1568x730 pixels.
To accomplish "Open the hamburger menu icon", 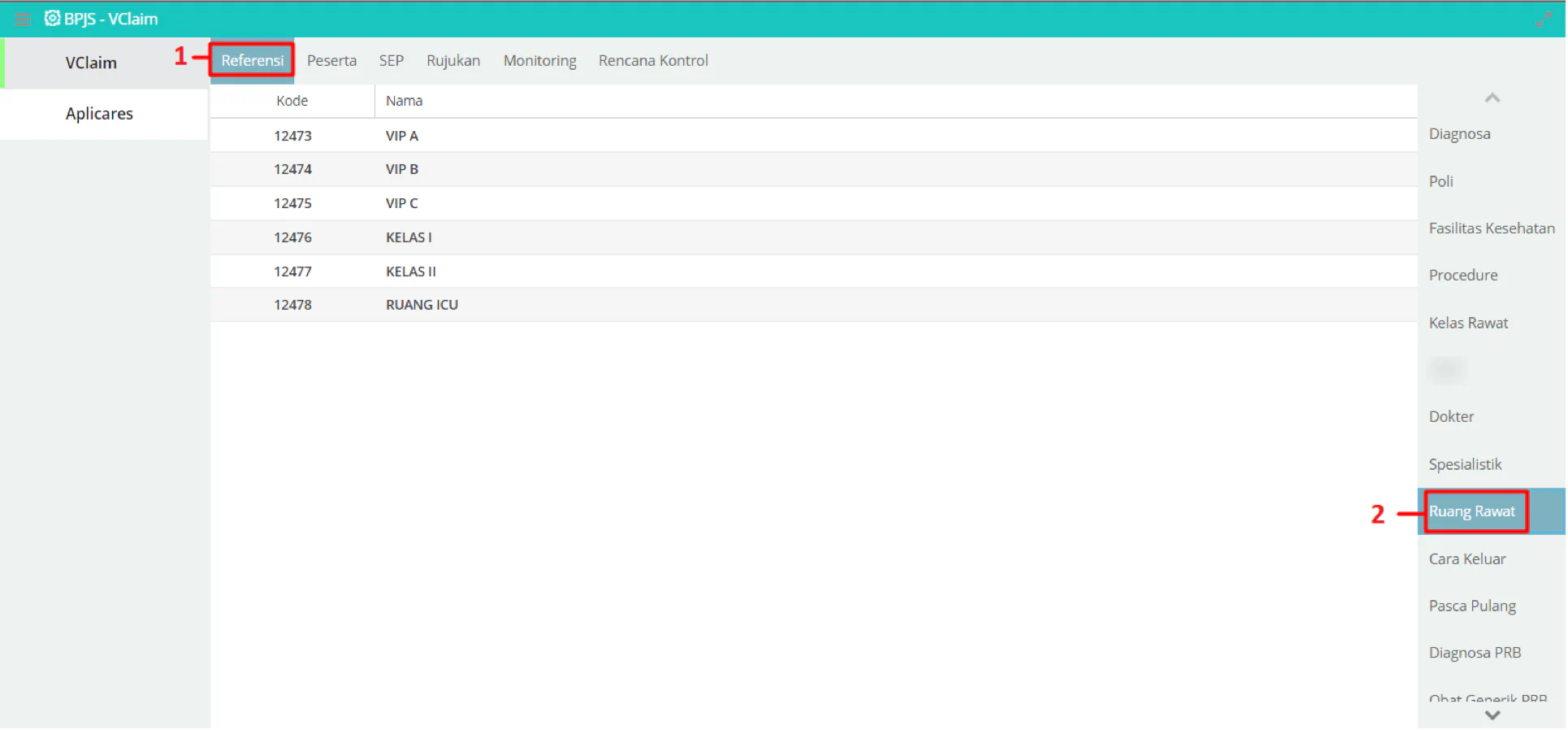I will click(23, 19).
